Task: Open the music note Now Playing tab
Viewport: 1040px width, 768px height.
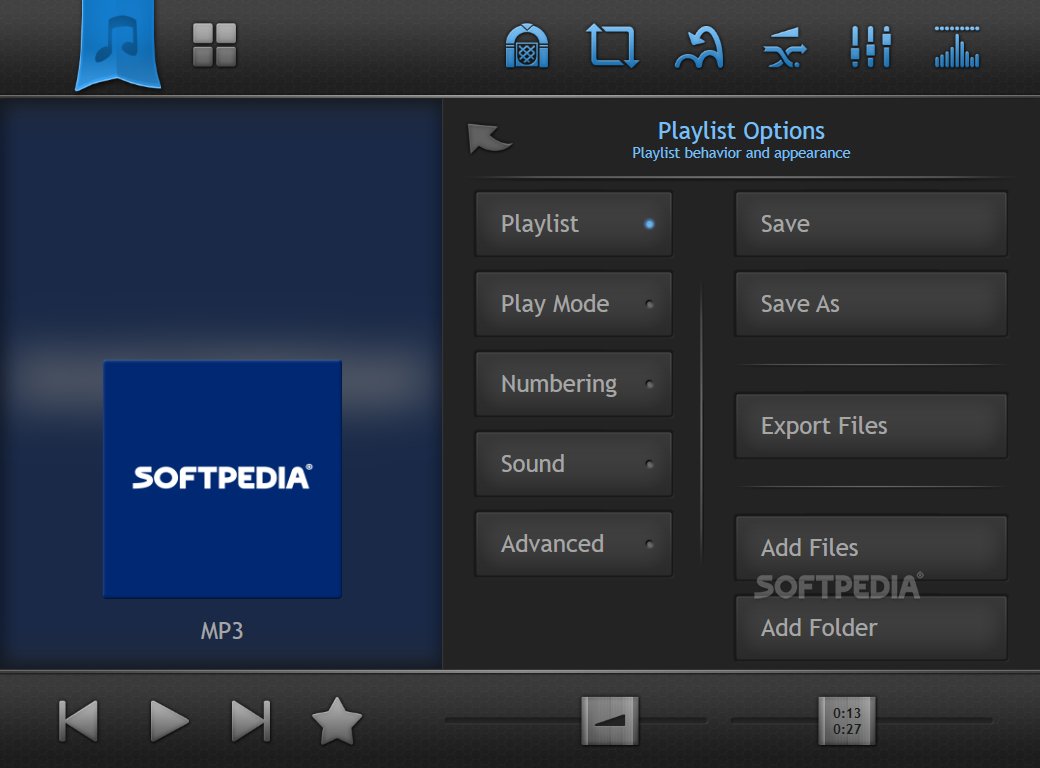Action: click(118, 44)
